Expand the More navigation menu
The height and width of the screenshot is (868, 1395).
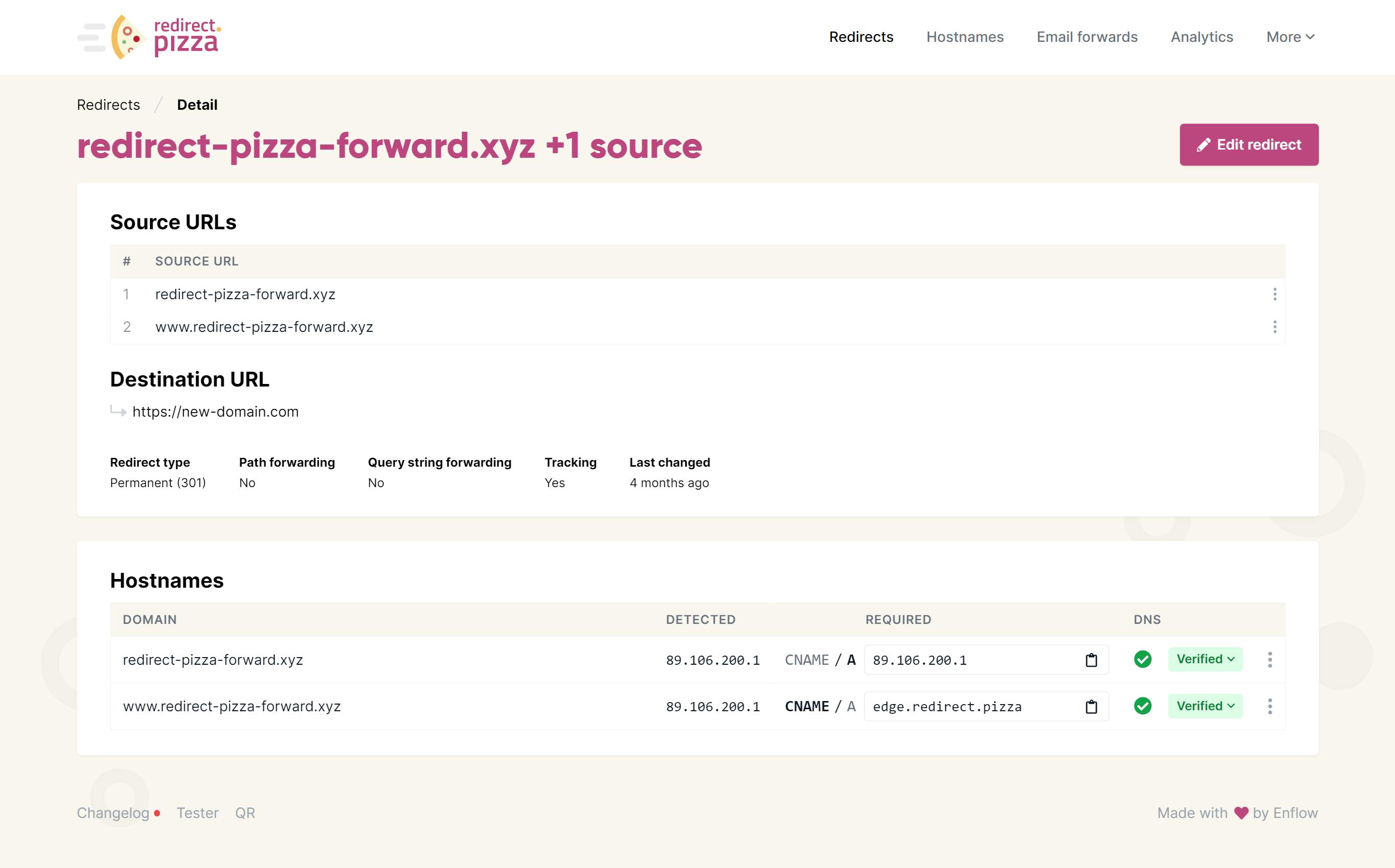(1289, 37)
